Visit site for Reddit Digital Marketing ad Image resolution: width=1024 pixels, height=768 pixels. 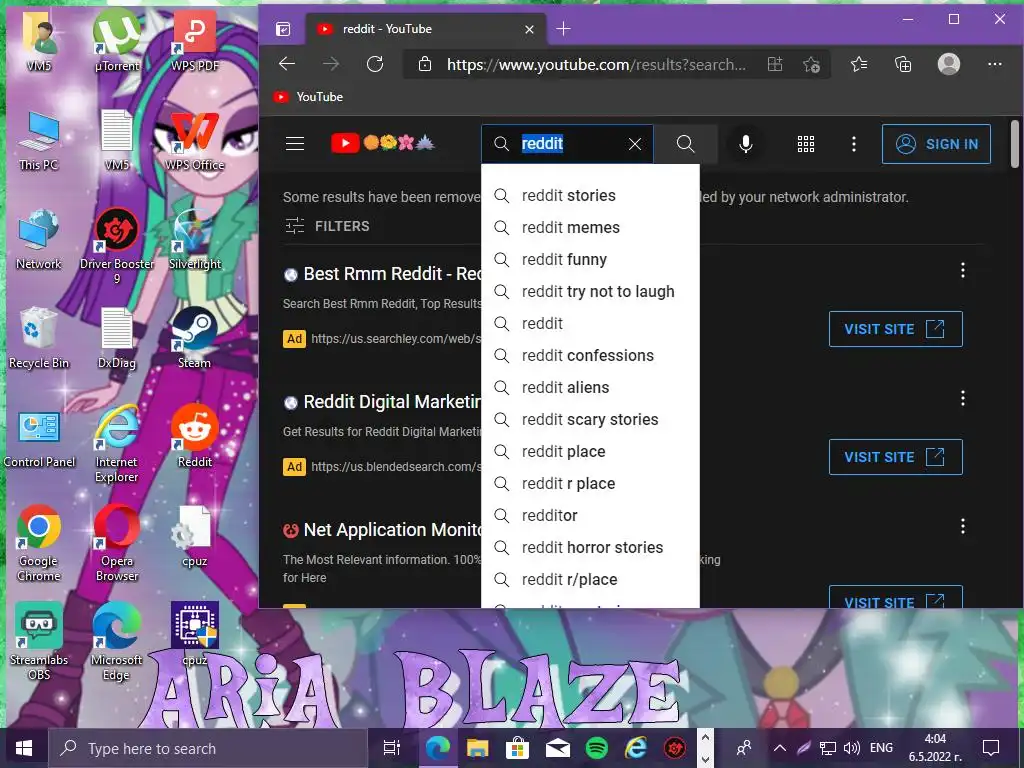click(x=895, y=457)
